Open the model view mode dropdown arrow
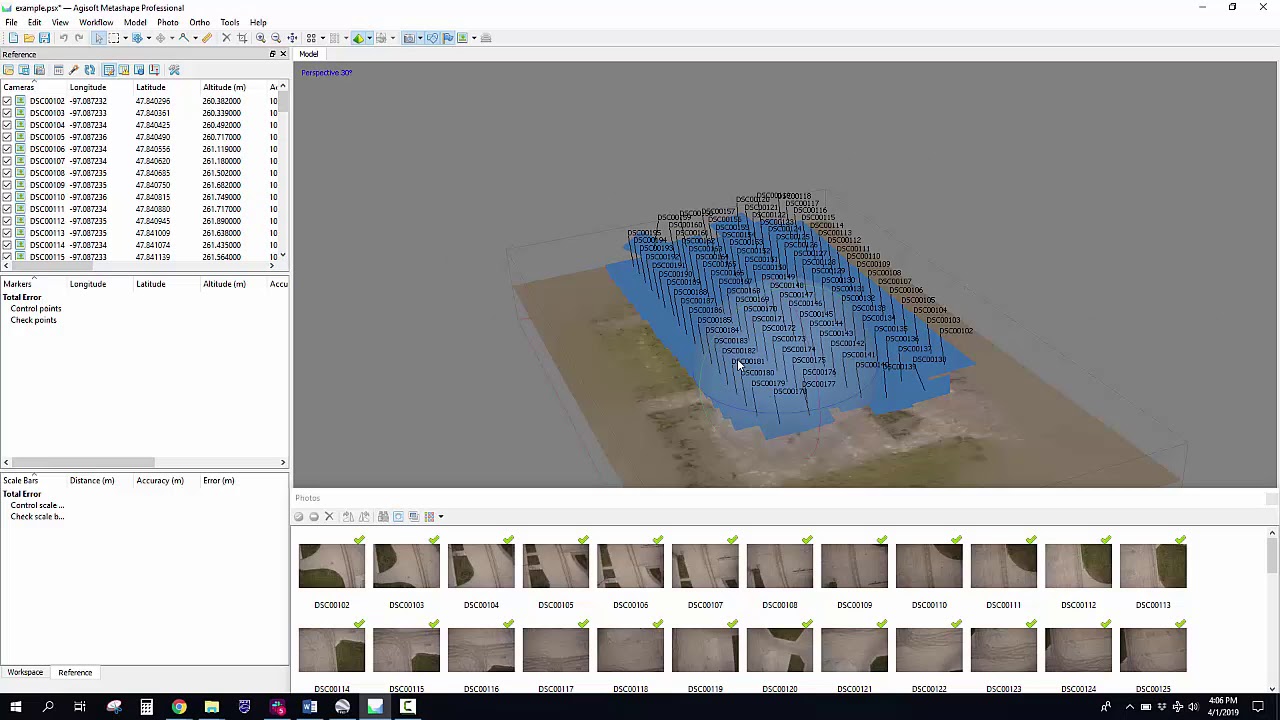The height and width of the screenshot is (720, 1280). (x=369, y=38)
